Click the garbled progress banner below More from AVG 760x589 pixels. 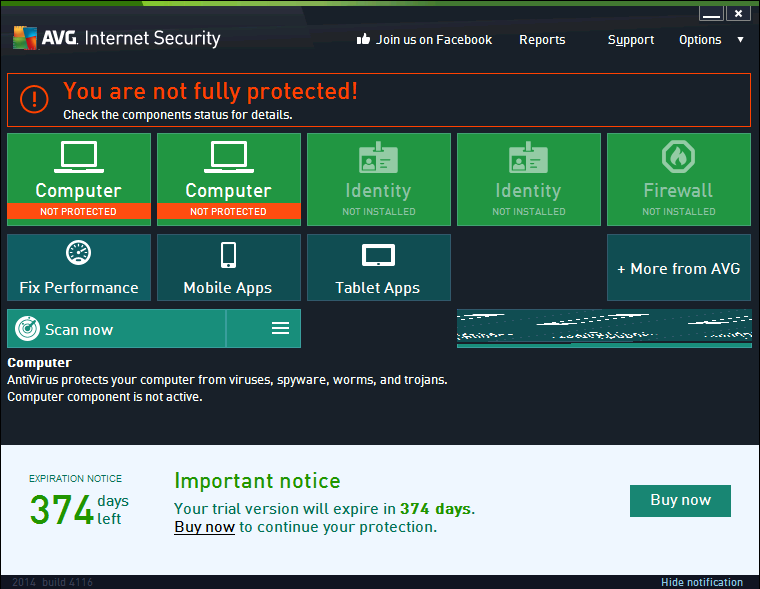click(604, 328)
